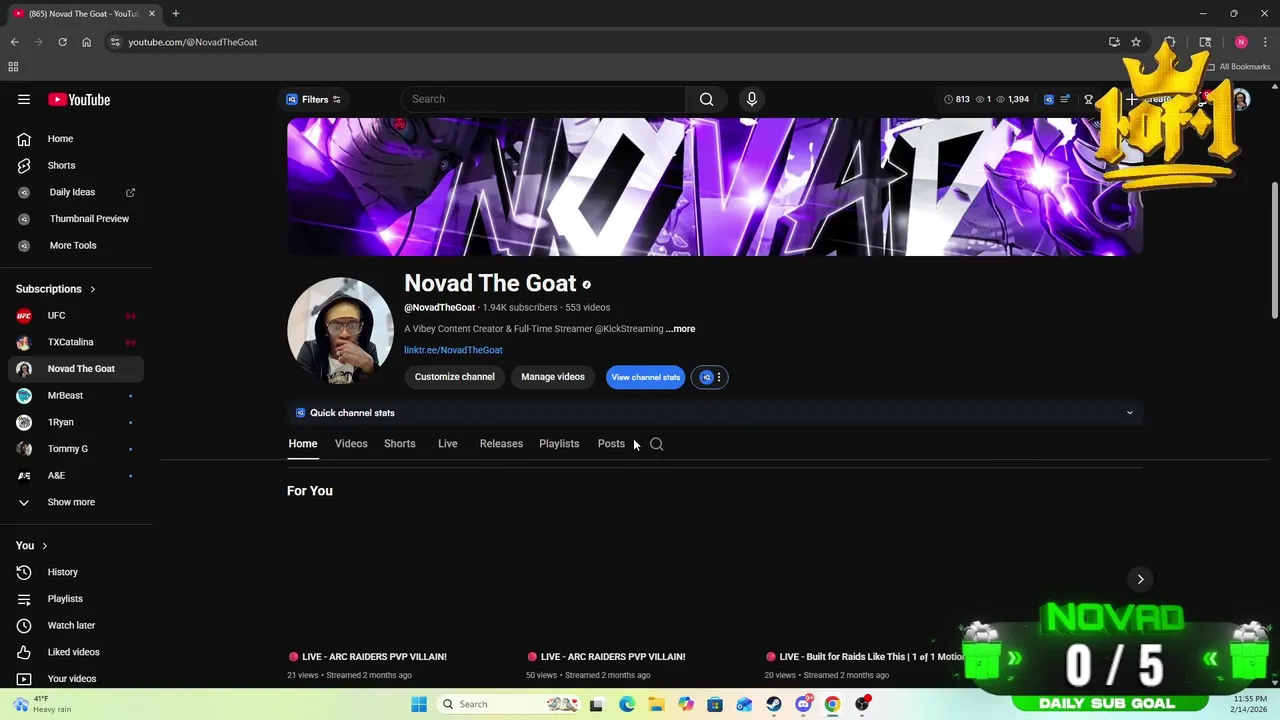The width and height of the screenshot is (1280, 720).
Task: Open More Tools in sidebar
Action: tap(76, 245)
